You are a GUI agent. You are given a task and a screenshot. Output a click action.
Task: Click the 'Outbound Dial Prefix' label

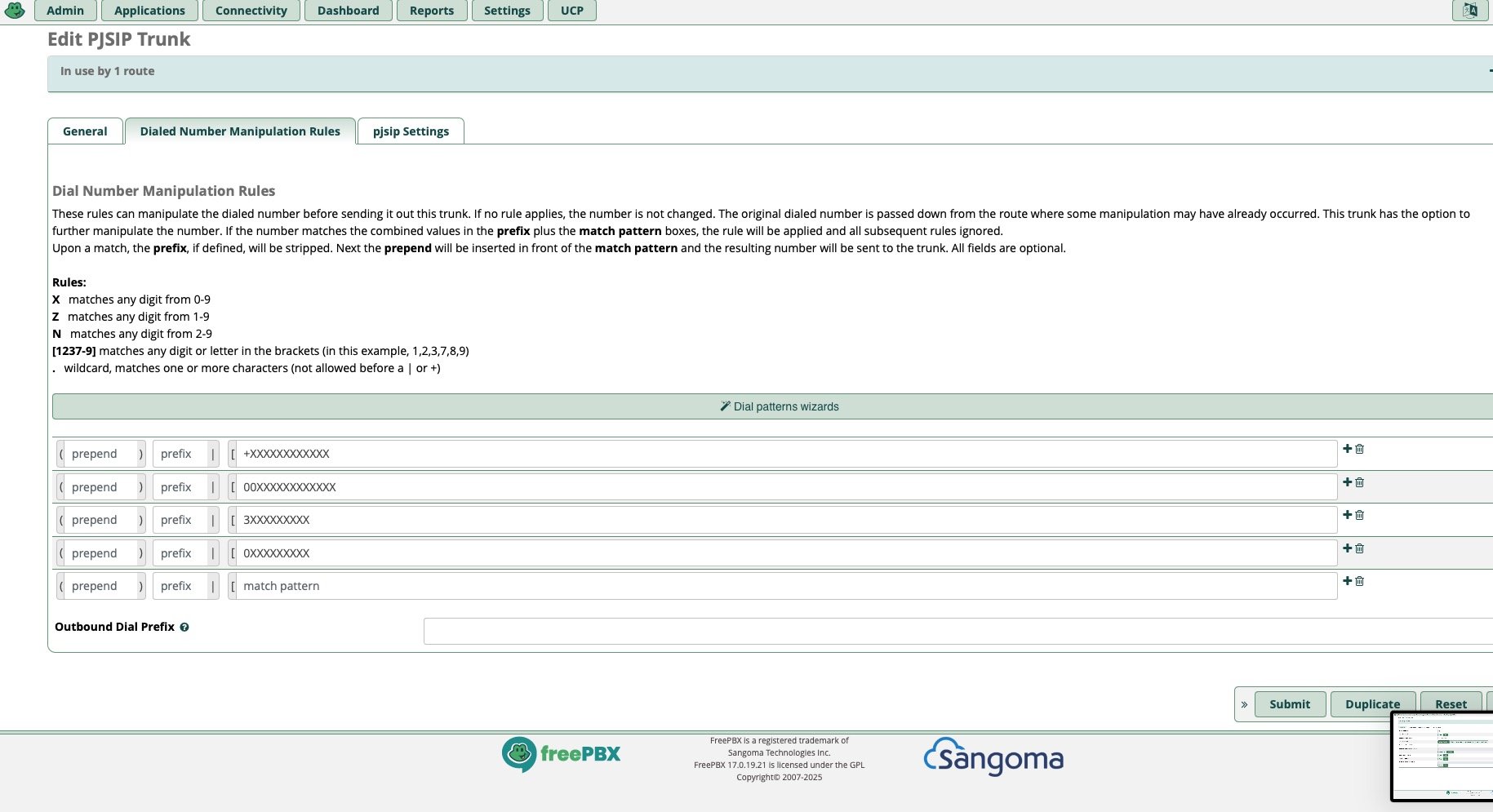(x=114, y=627)
